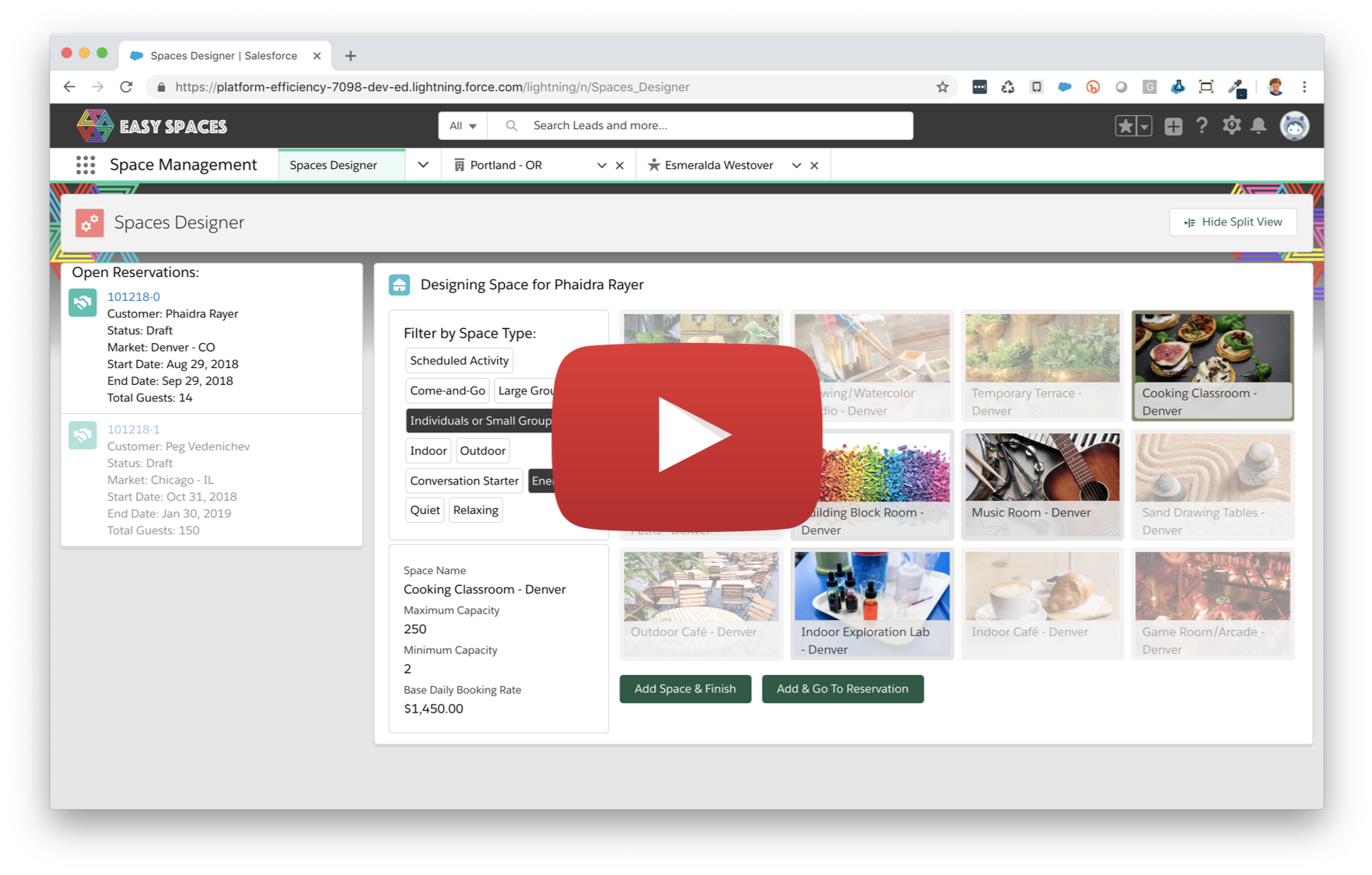Open the Help question mark icon

click(x=1202, y=125)
